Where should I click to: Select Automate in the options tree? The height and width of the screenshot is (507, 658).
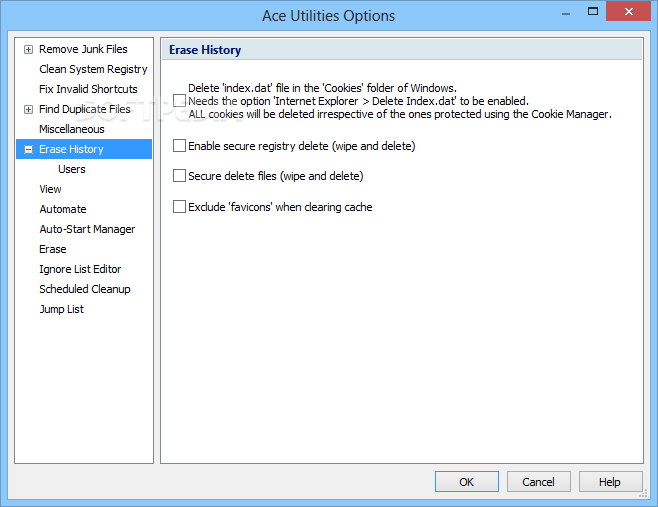[63, 209]
